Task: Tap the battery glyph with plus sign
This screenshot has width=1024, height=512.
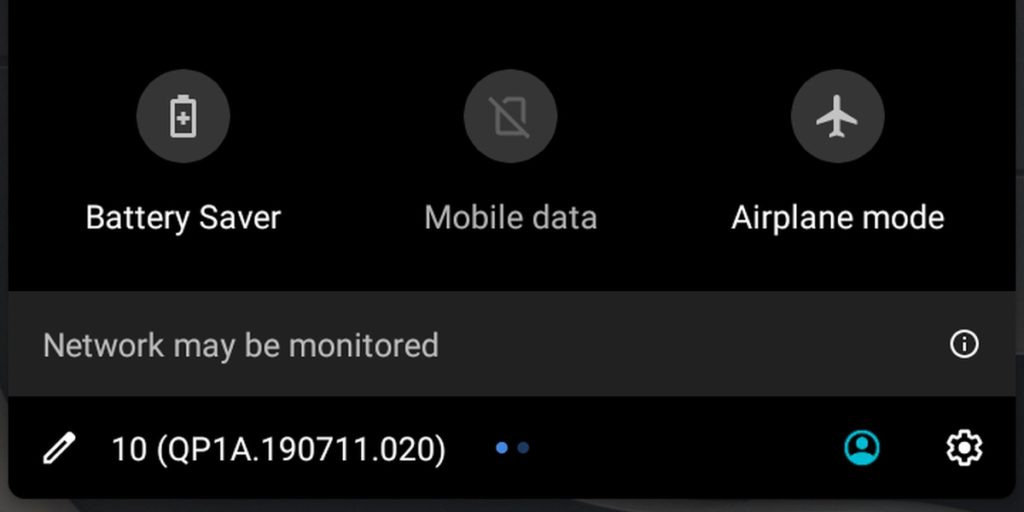Action: coord(183,116)
